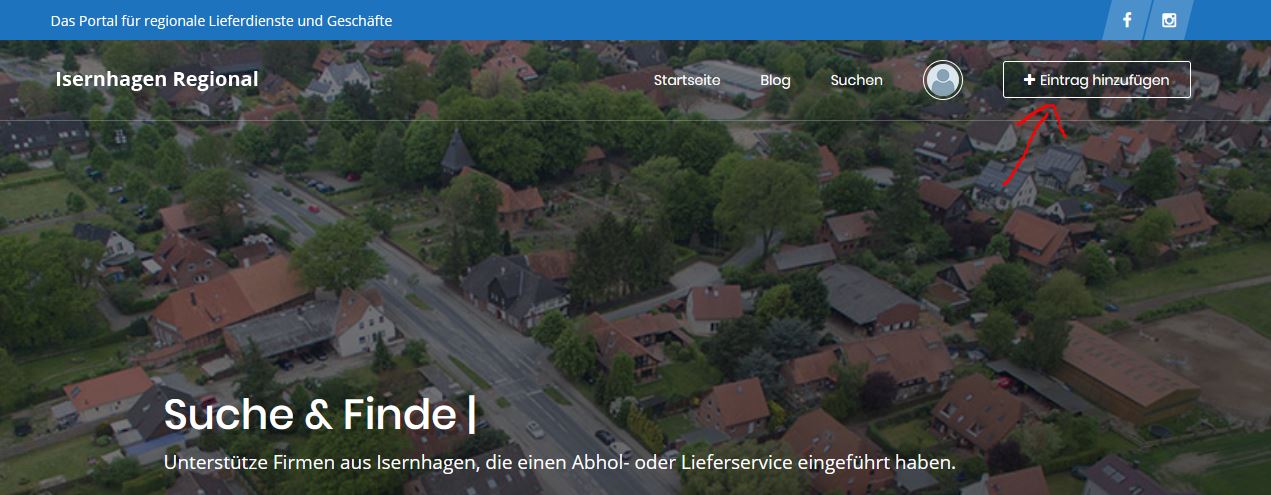
Task: Click the Eintrag hinzufügen button
Action: coord(1096,80)
